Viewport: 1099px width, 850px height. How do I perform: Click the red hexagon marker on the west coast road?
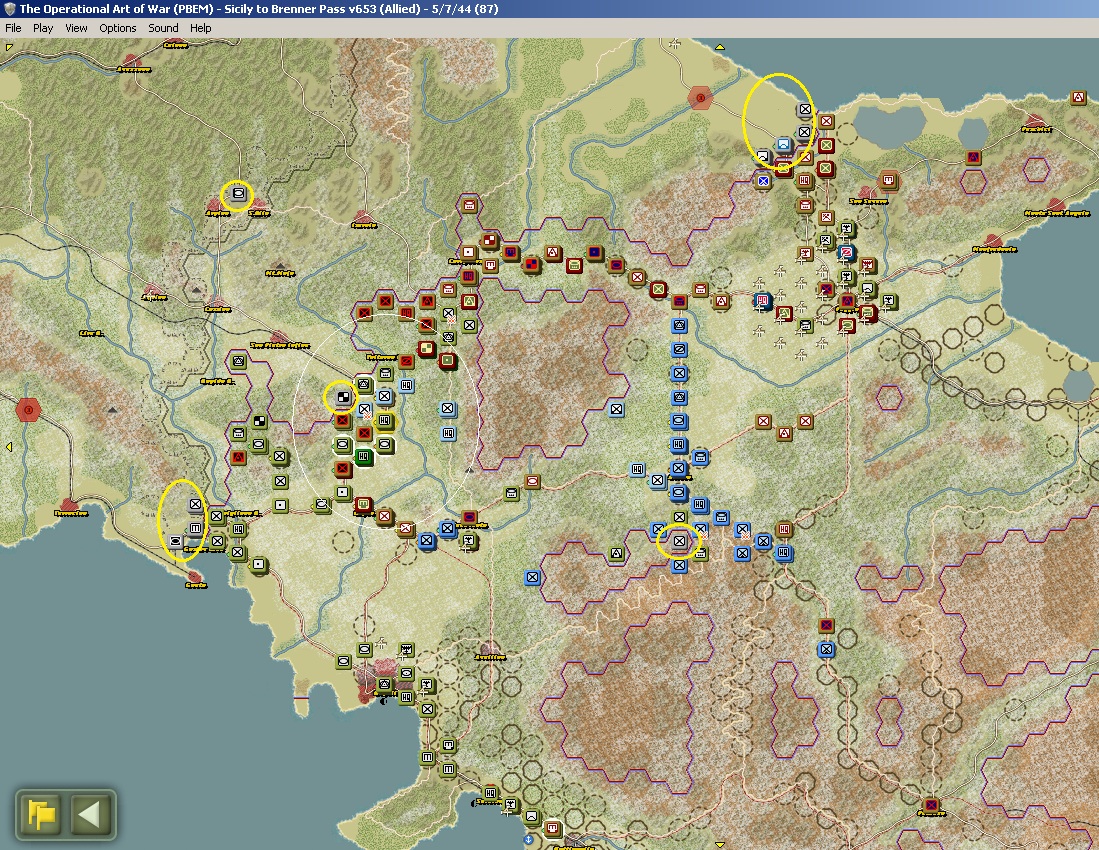[x=28, y=409]
